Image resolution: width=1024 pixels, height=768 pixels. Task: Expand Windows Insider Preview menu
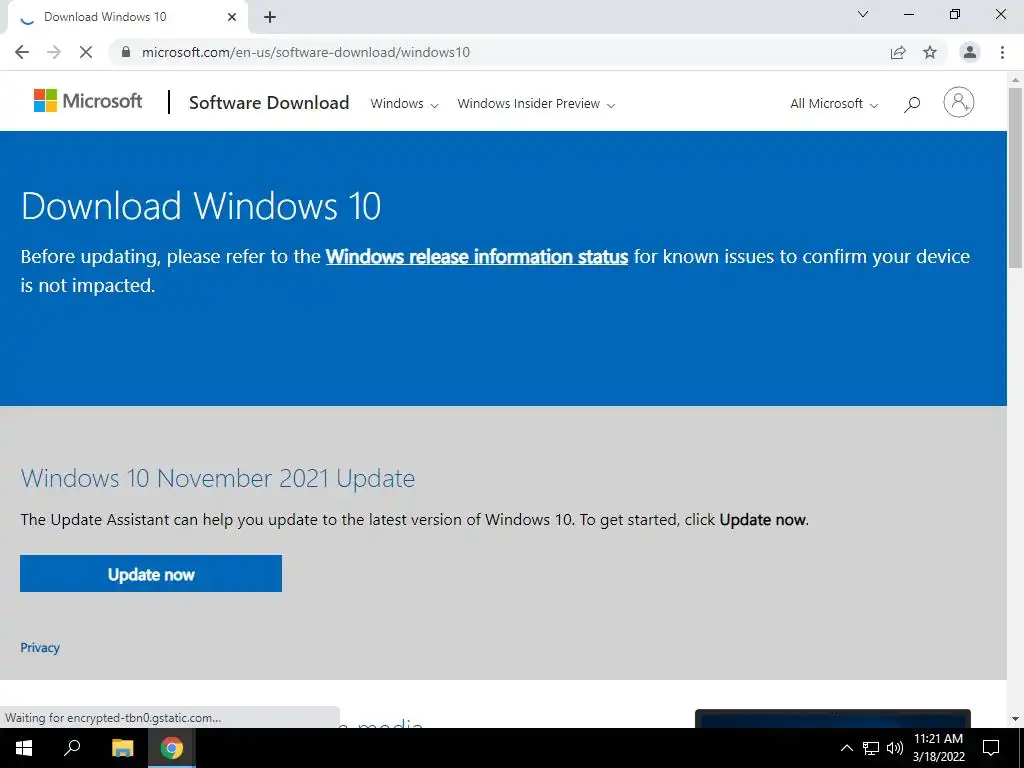coord(536,104)
